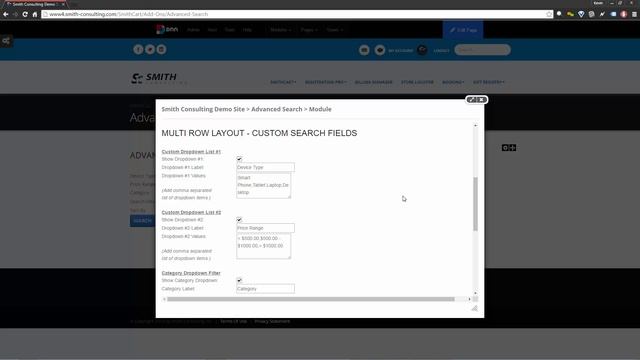Click the Smith Consulting logo
Screen dimensions: 640x360
pyautogui.click(x=159, y=78)
